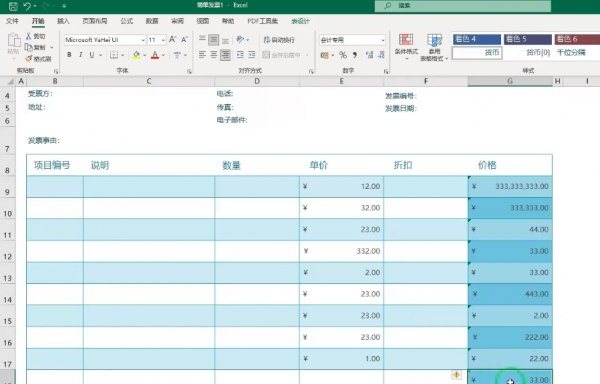The image size is (600, 384).
Task: Expand the Fill Color dropdown arrow
Action: [x=145, y=55]
